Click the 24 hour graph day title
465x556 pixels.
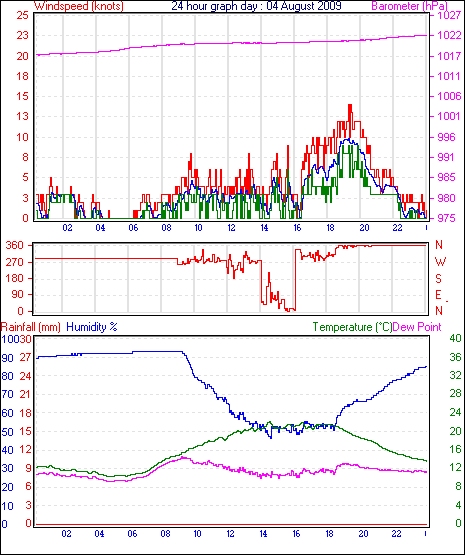coord(256,6)
